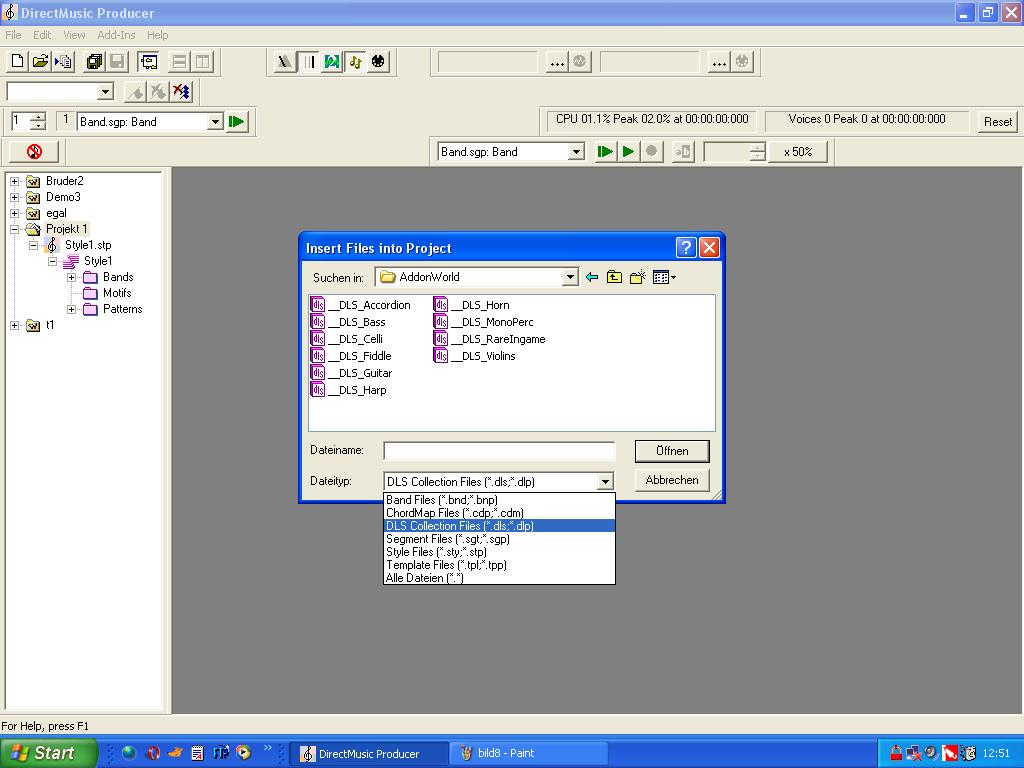Image resolution: width=1024 pixels, height=768 pixels.
Task: Go back using the green arrow in dialog
Action: pyautogui.click(x=592, y=277)
